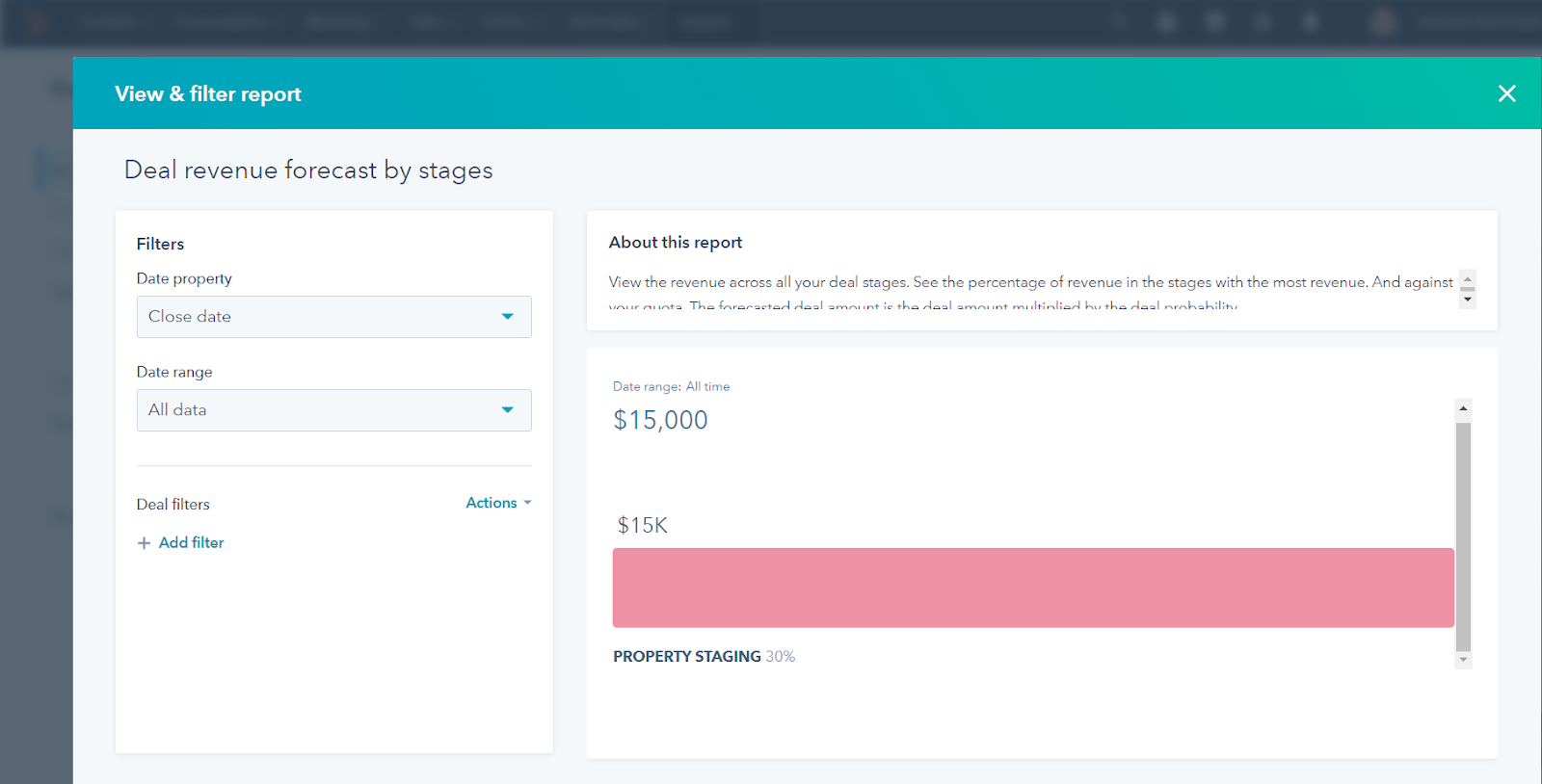This screenshot has height=784, width=1542.
Task: Click the Add filter link
Action: [191, 543]
